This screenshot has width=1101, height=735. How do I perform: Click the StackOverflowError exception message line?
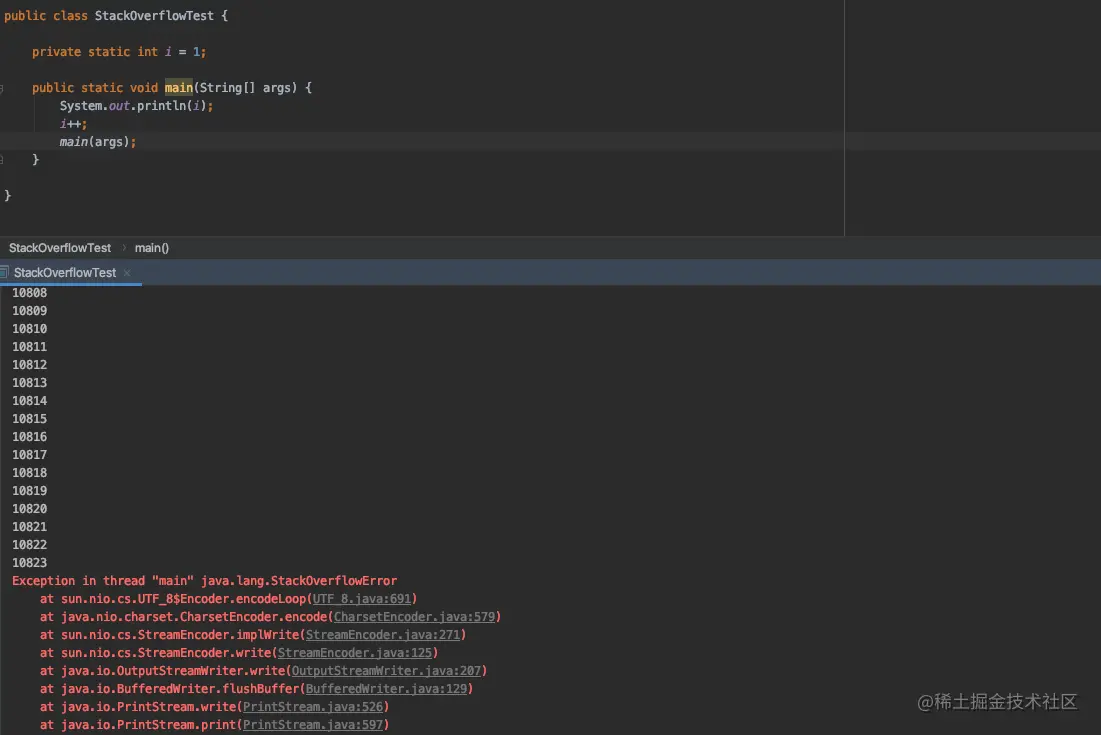[204, 581]
